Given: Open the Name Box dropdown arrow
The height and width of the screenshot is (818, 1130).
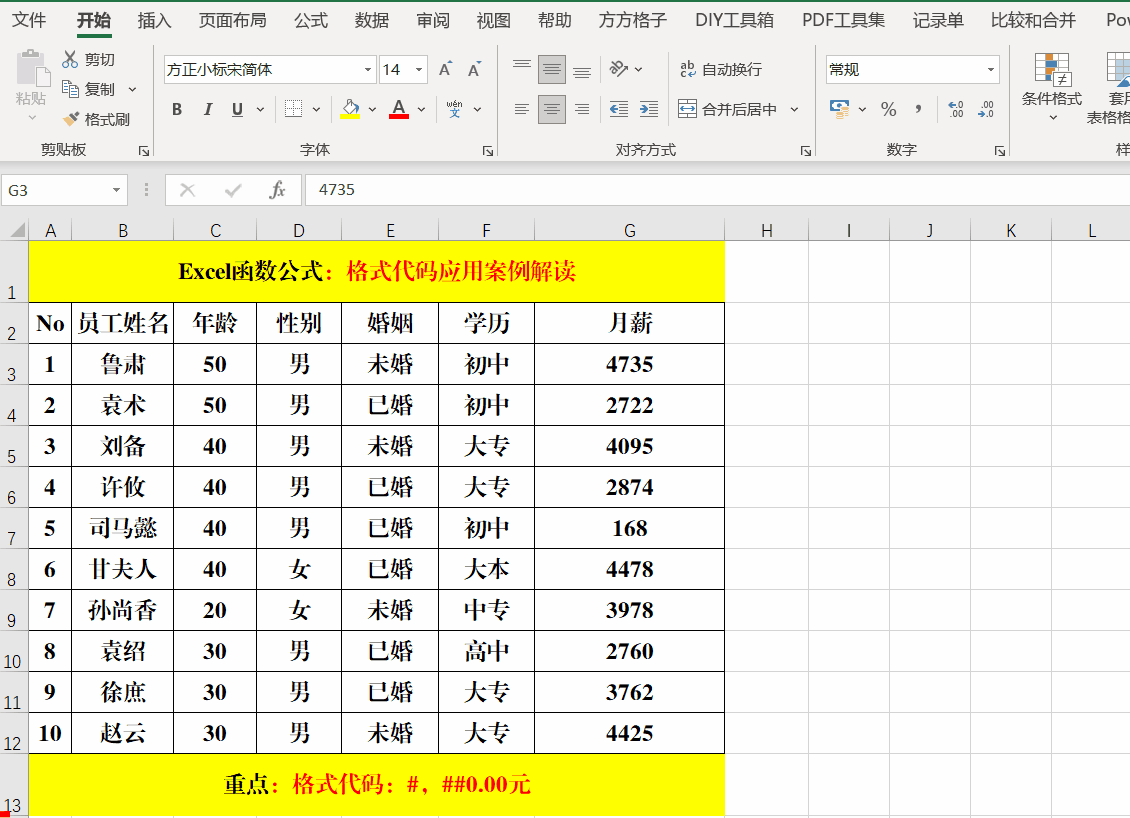Looking at the screenshot, I should point(116,190).
